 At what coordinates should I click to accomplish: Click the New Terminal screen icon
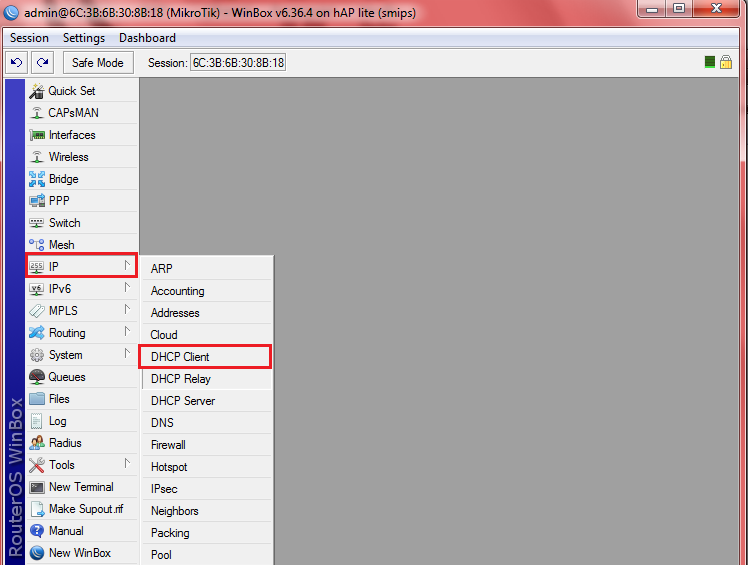37,487
